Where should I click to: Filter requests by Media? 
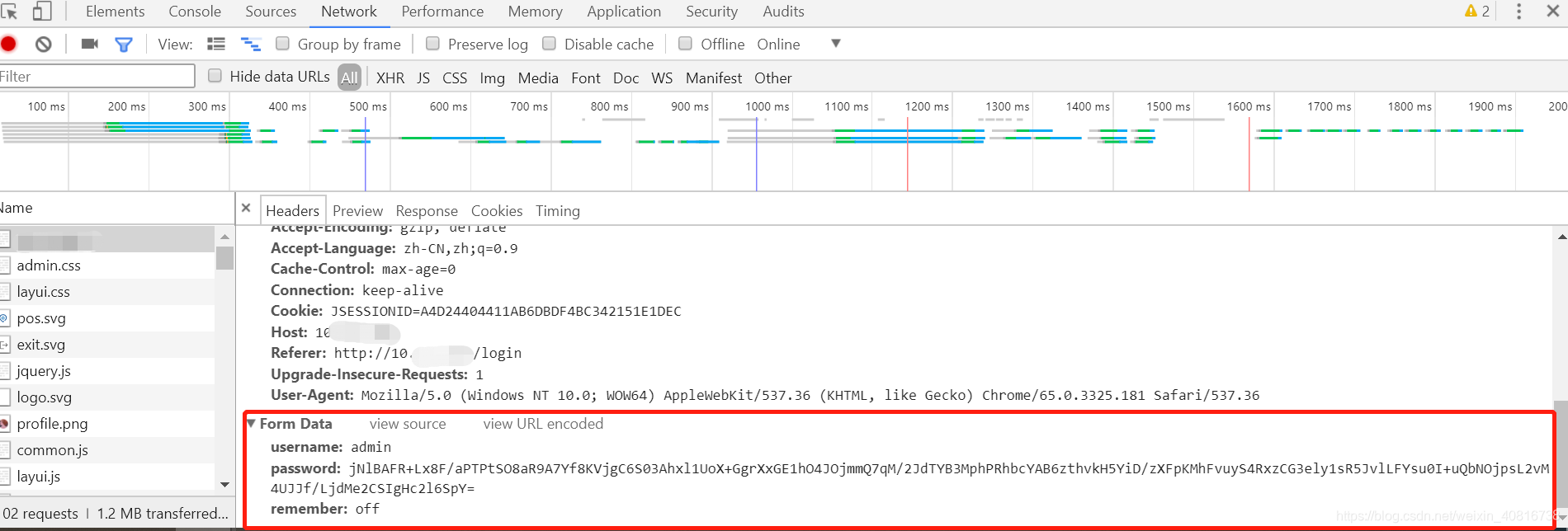(538, 78)
